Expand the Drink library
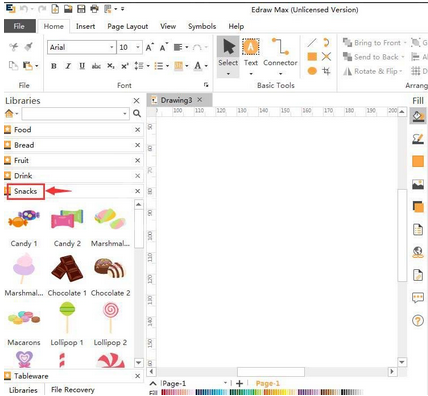The image size is (428, 396). [x=74, y=176]
